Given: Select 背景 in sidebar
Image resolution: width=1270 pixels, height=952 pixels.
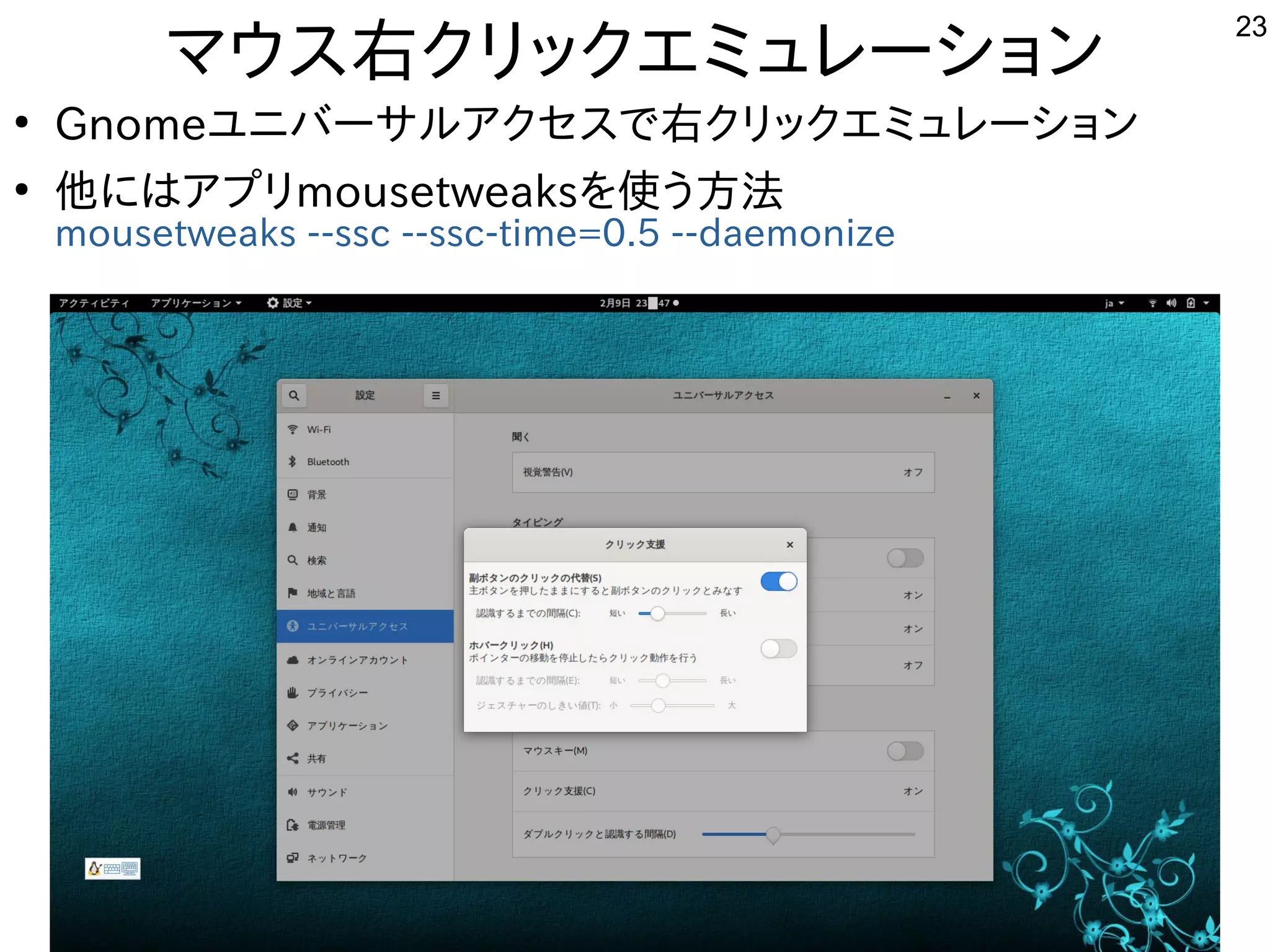Looking at the screenshot, I should click(x=365, y=495).
